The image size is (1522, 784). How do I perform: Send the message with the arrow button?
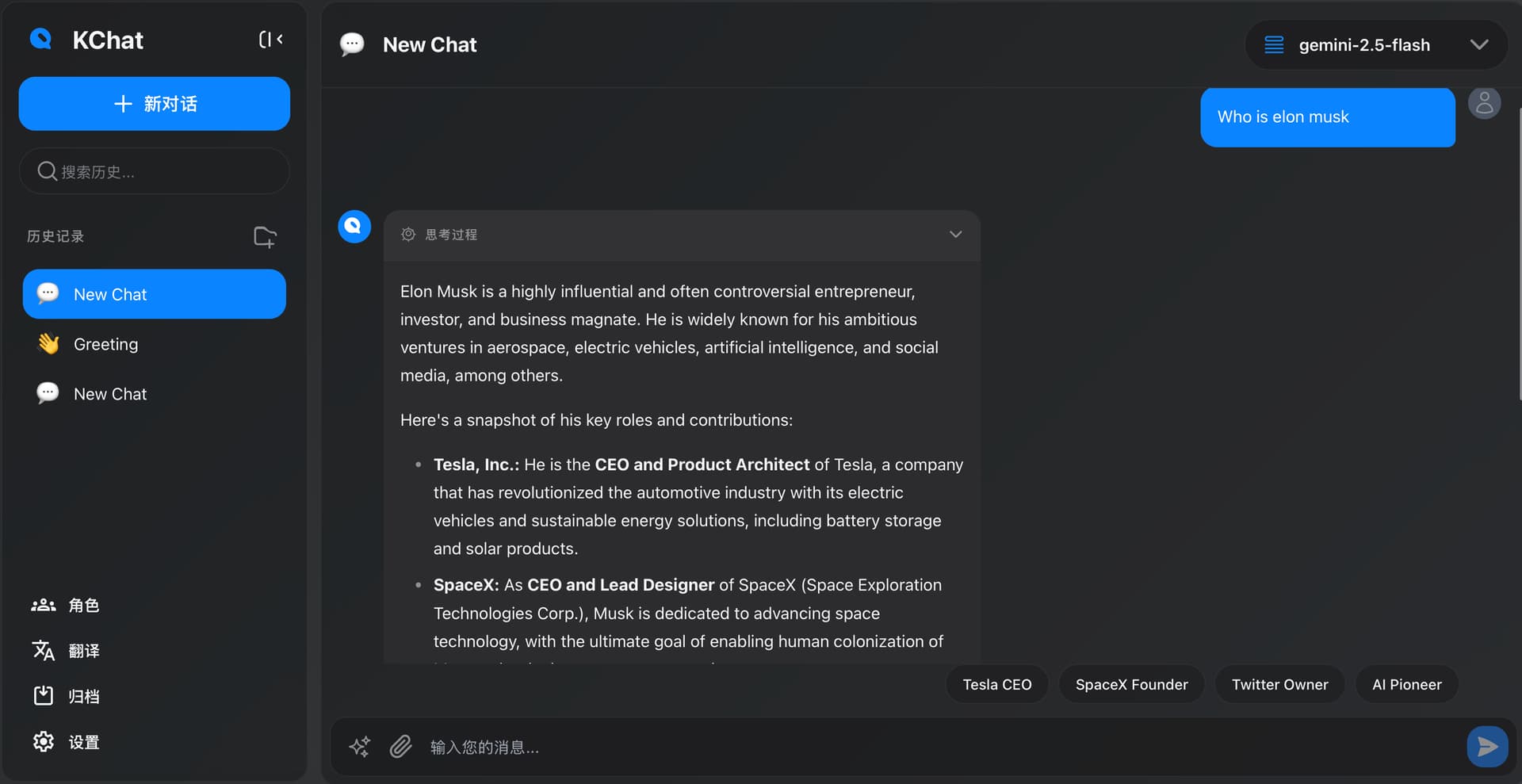[x=1487, y=747]
